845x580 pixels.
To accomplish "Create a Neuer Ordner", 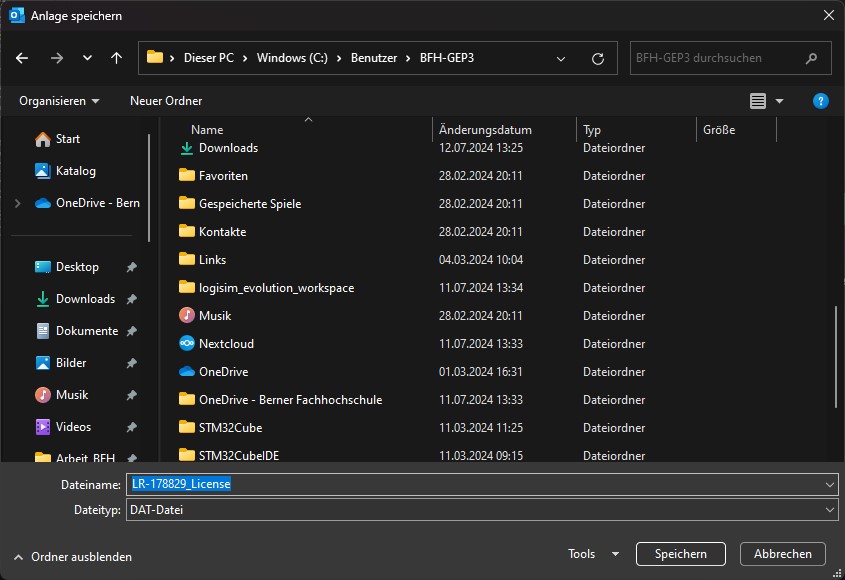I will (x=166, y=101).
